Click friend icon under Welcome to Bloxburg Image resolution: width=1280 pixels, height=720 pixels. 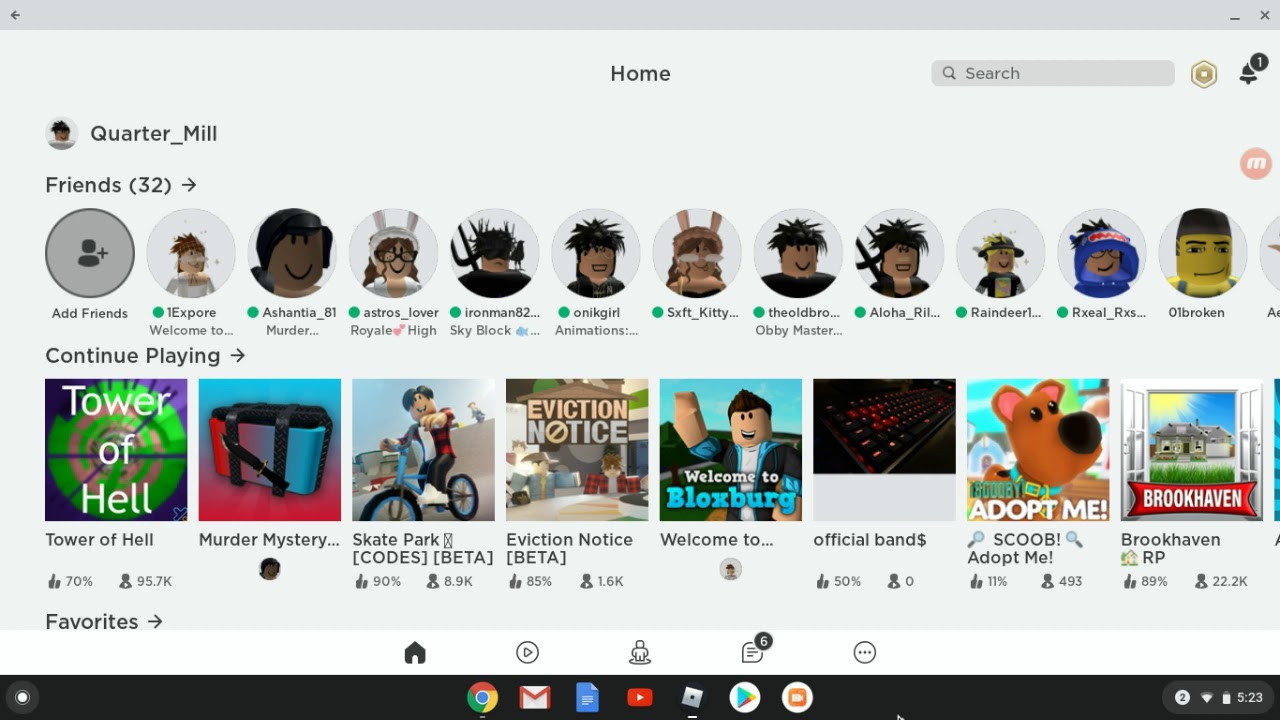[x=731, y=569]
